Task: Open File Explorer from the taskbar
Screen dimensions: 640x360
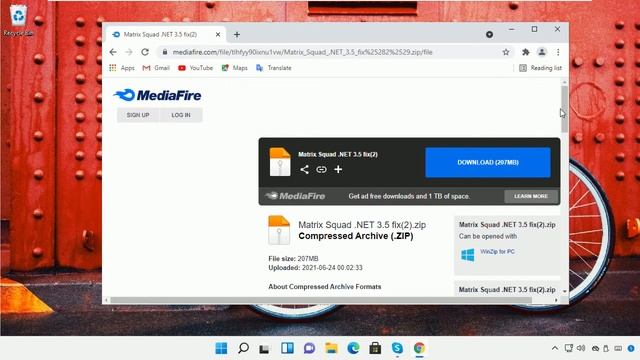Action: tap(331, 348)
